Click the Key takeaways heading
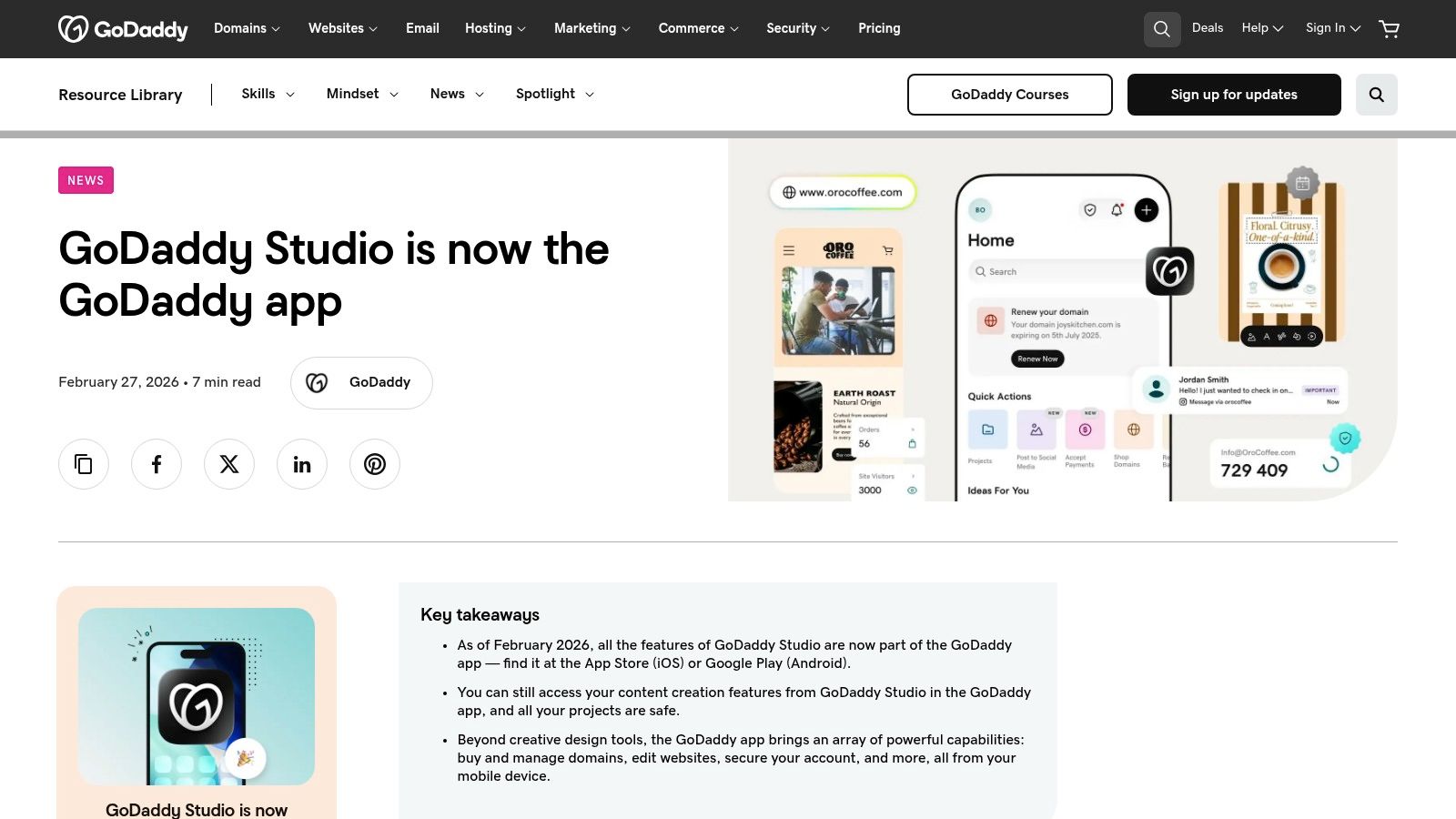This screenshot has height=819, width=1456. (480, 615)
